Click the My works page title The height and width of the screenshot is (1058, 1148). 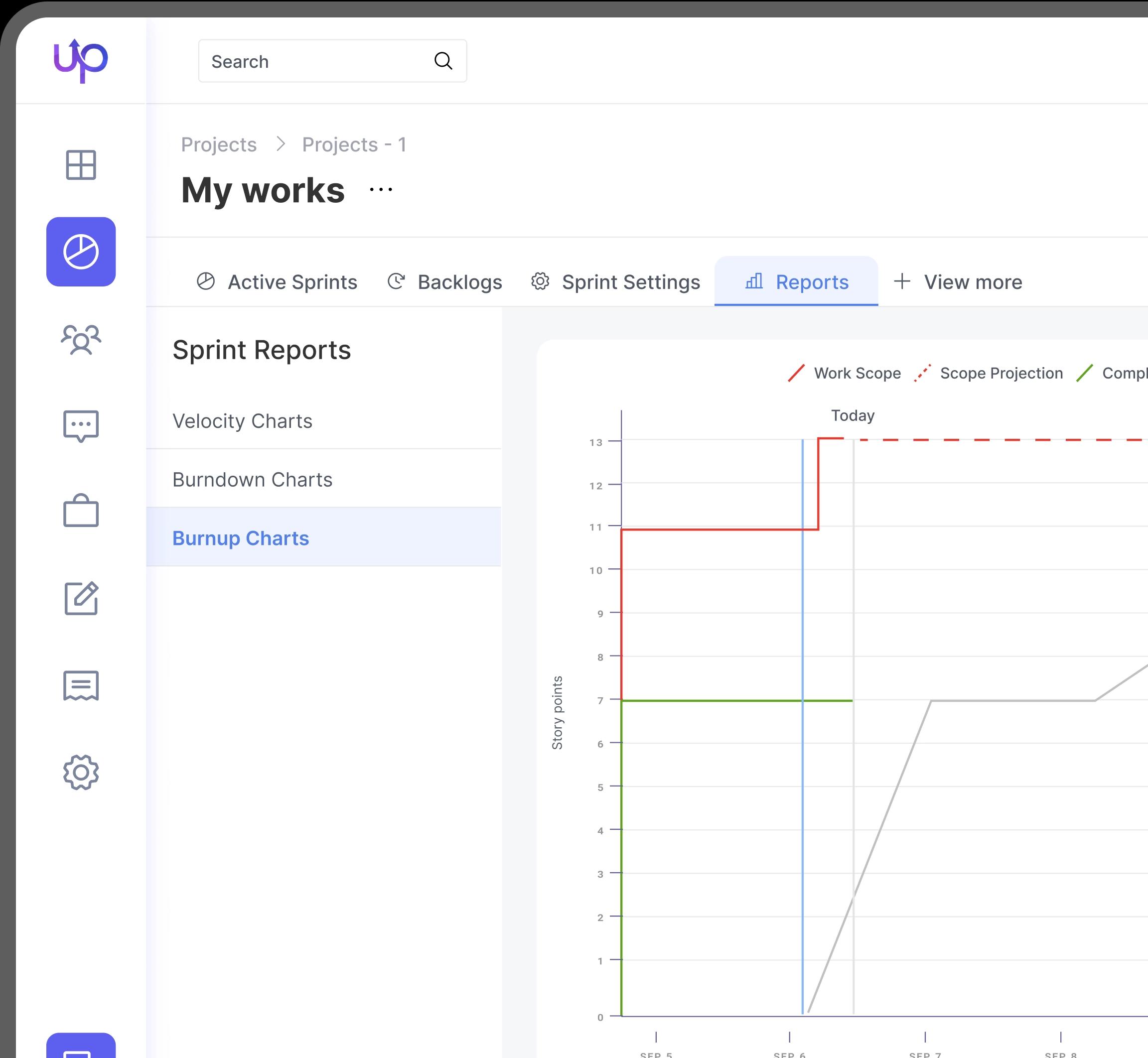[263, 190]
